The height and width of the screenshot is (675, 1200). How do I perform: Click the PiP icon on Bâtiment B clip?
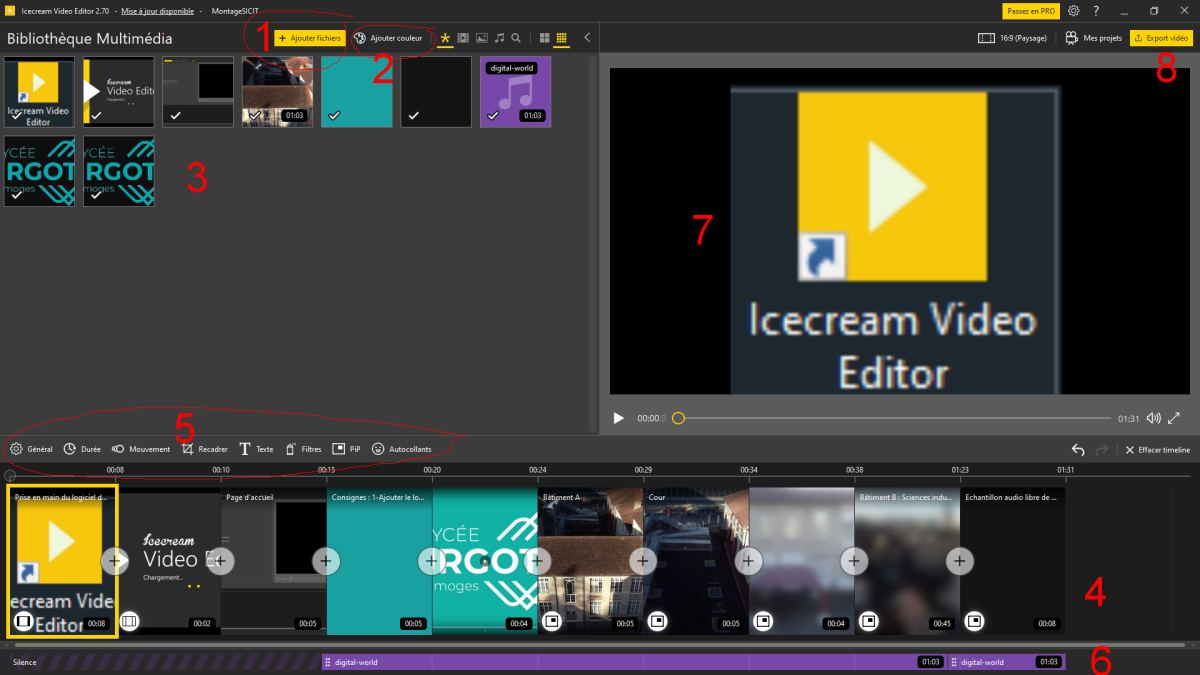click(x=868, y=621)
